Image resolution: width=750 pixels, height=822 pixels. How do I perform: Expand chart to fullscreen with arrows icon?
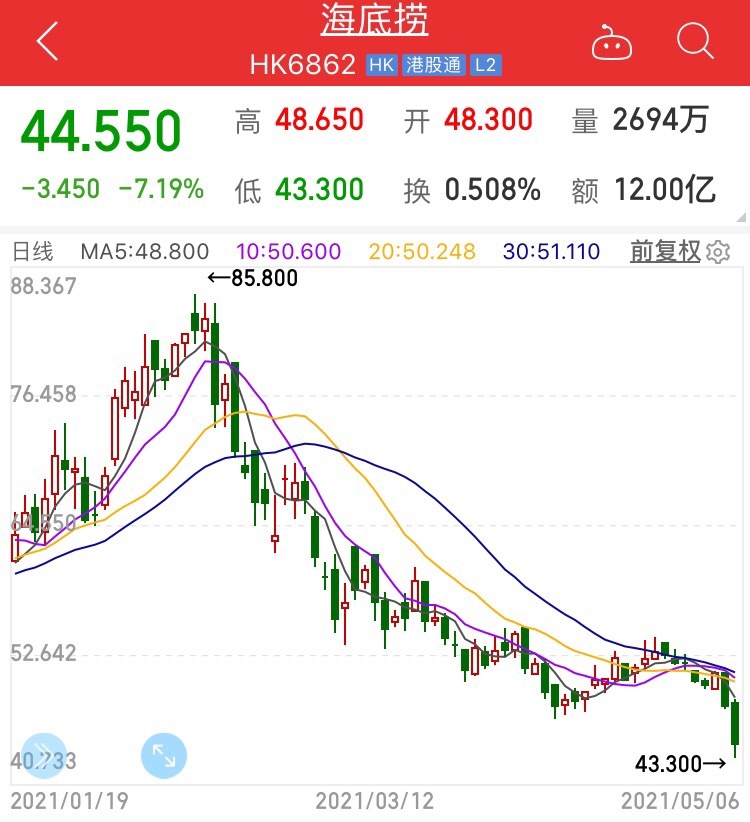pos(164,755)
